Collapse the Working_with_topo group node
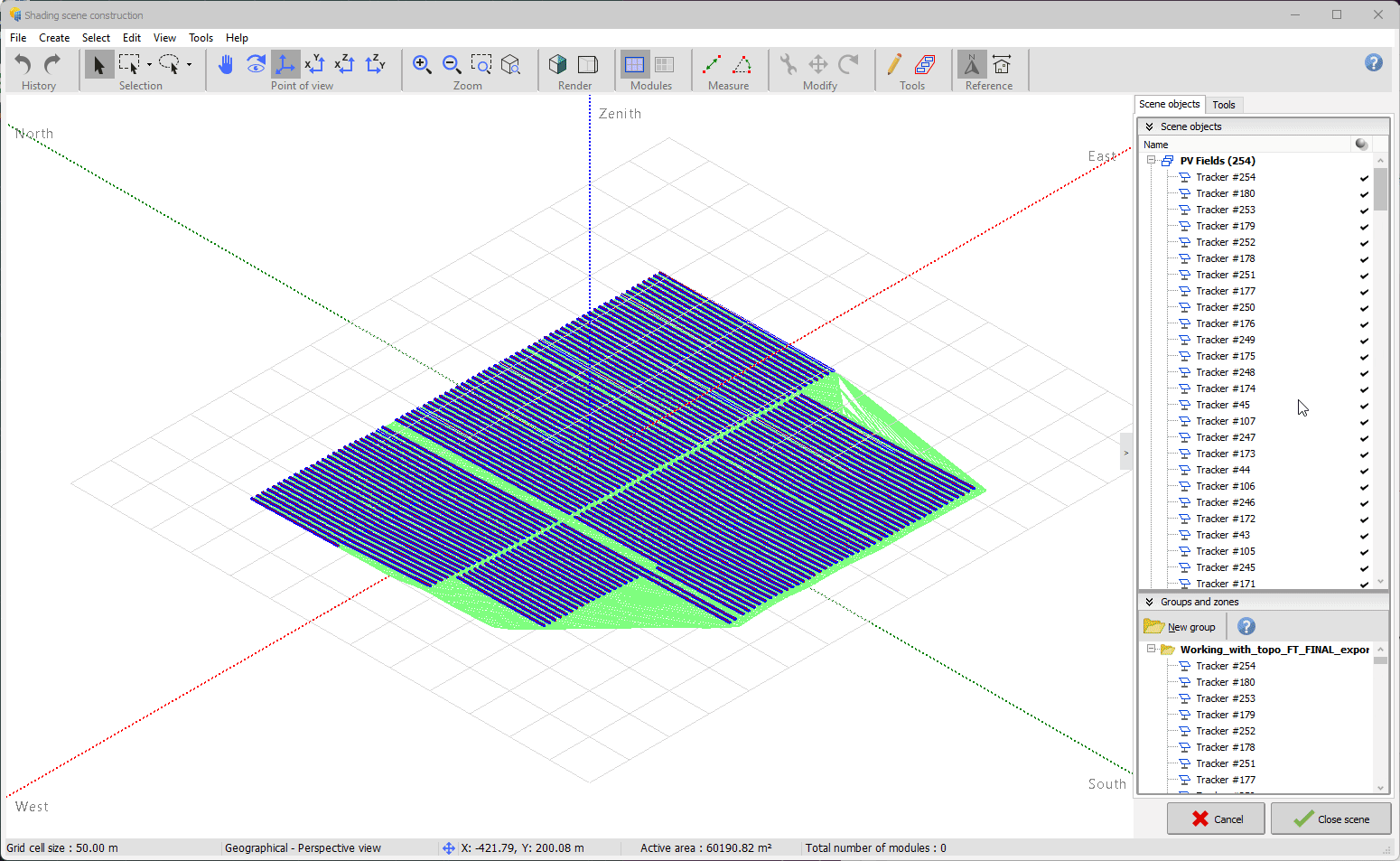The image size is (1400, 861). click(x=1152, y=650)
